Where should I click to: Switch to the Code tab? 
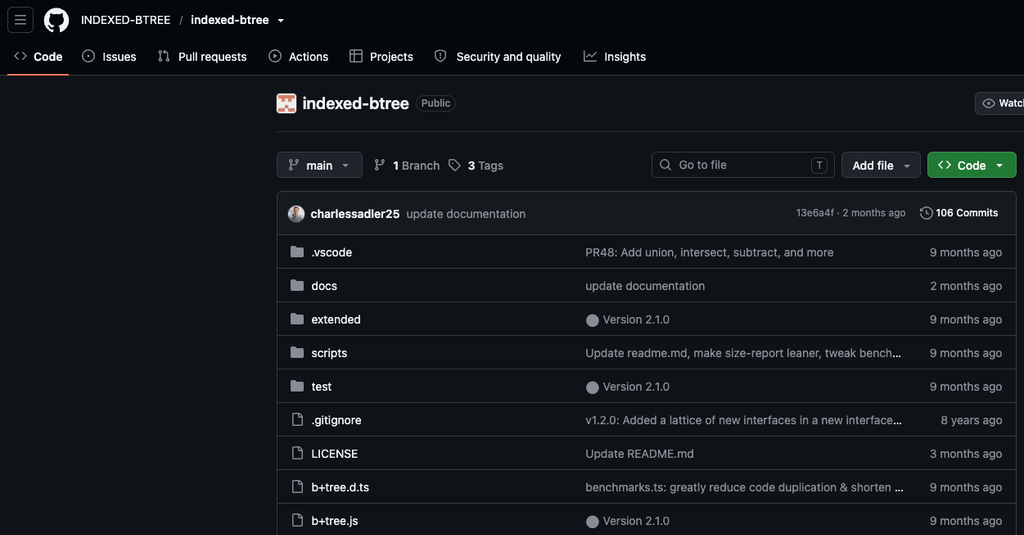[x=39, y=57]
